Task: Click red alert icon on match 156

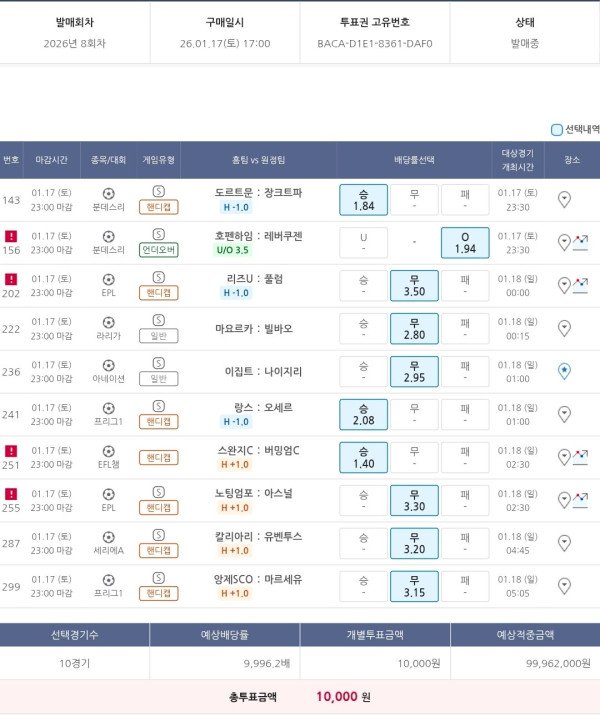Action: pos(11,236)
